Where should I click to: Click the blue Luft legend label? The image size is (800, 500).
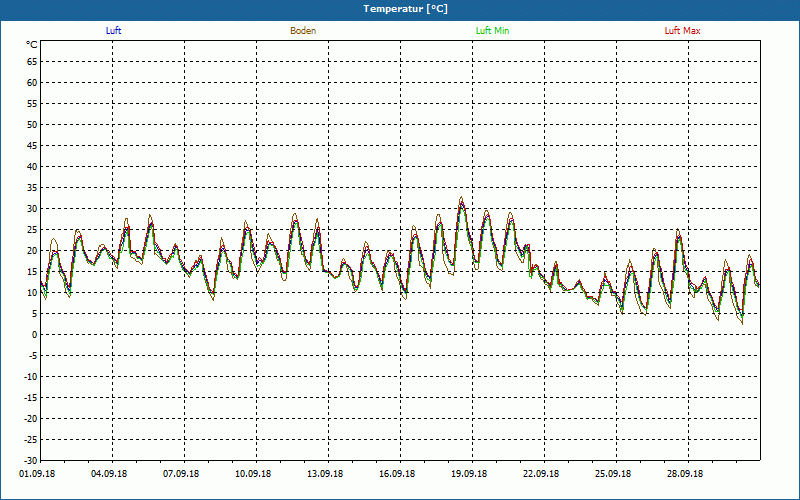pyautogui.click(x=113, y=31)
